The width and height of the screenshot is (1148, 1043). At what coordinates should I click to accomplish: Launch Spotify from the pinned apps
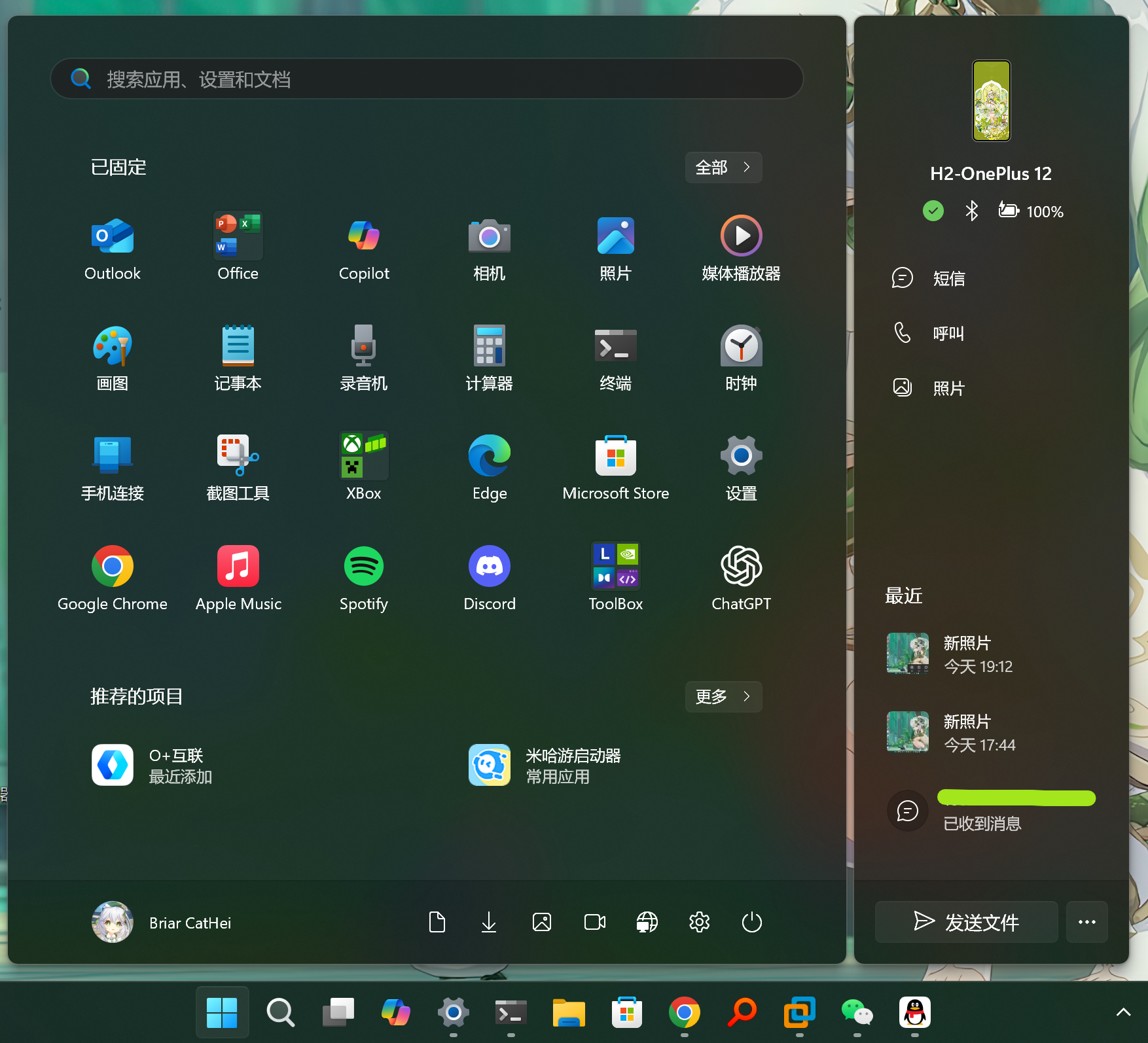click(364, 578)
